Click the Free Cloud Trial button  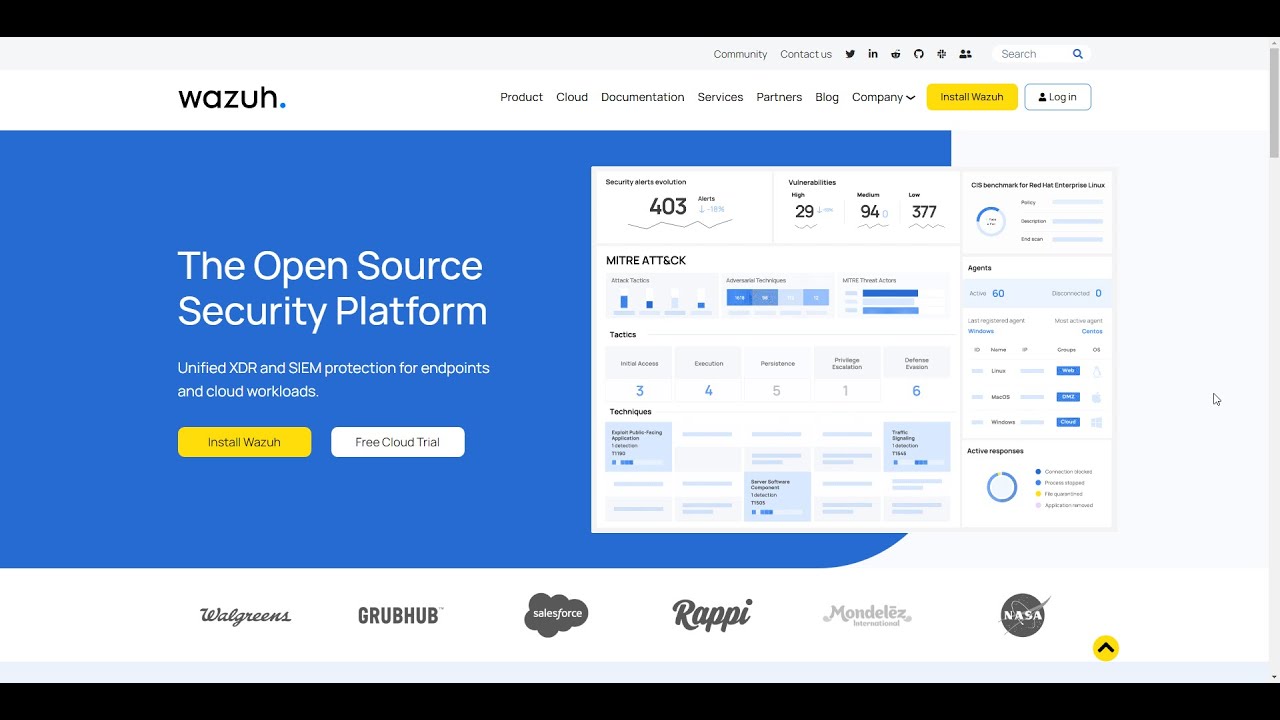(398, 442)
